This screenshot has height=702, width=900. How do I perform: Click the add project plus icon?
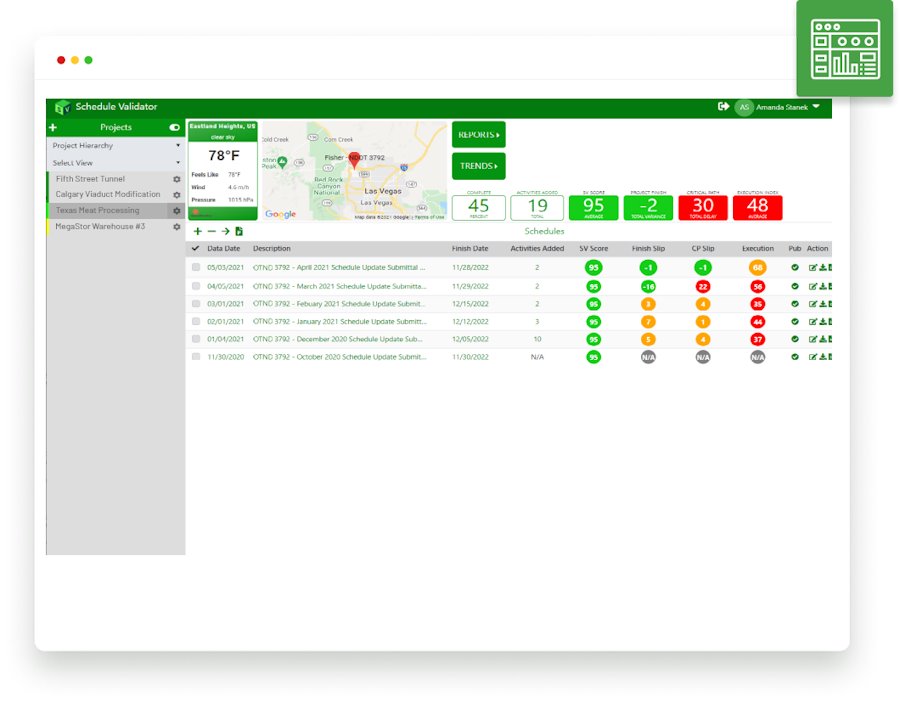pyautogui.click(x=53, y=128)
